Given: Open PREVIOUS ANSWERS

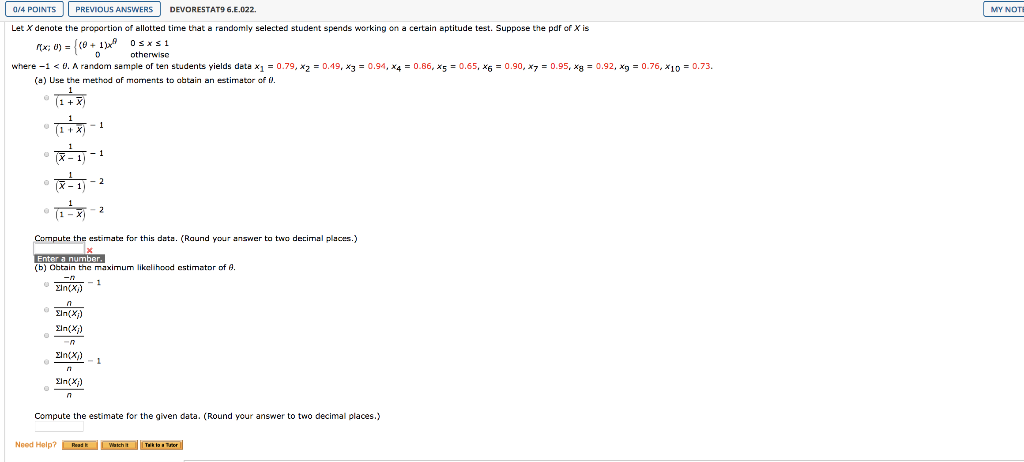Looking at the screenshot, I should (114, 9).
